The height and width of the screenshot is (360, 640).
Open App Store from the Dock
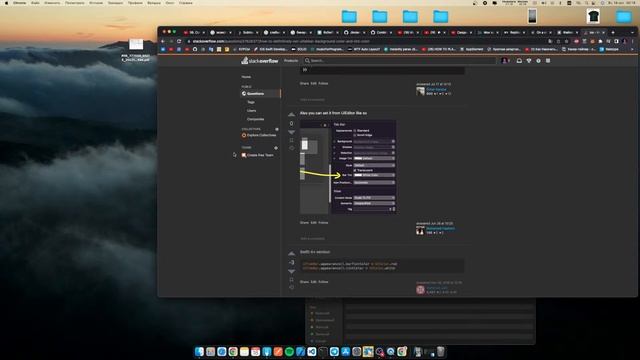(x=345, y=351)
